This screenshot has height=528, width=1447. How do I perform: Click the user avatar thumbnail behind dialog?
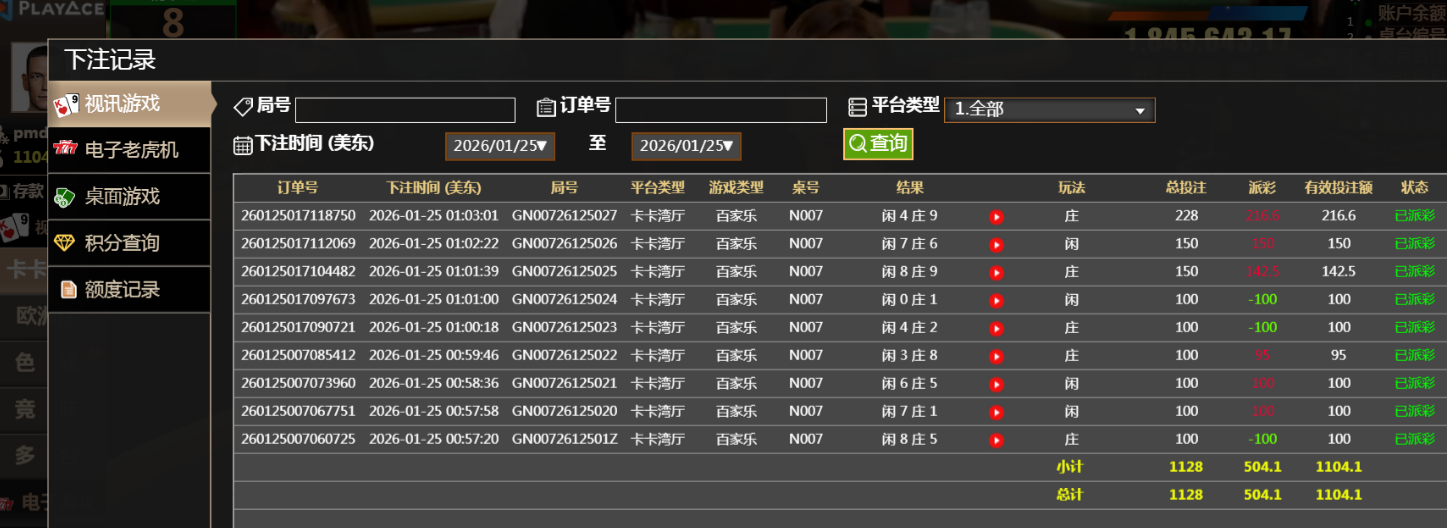click(x=29, y=78)
